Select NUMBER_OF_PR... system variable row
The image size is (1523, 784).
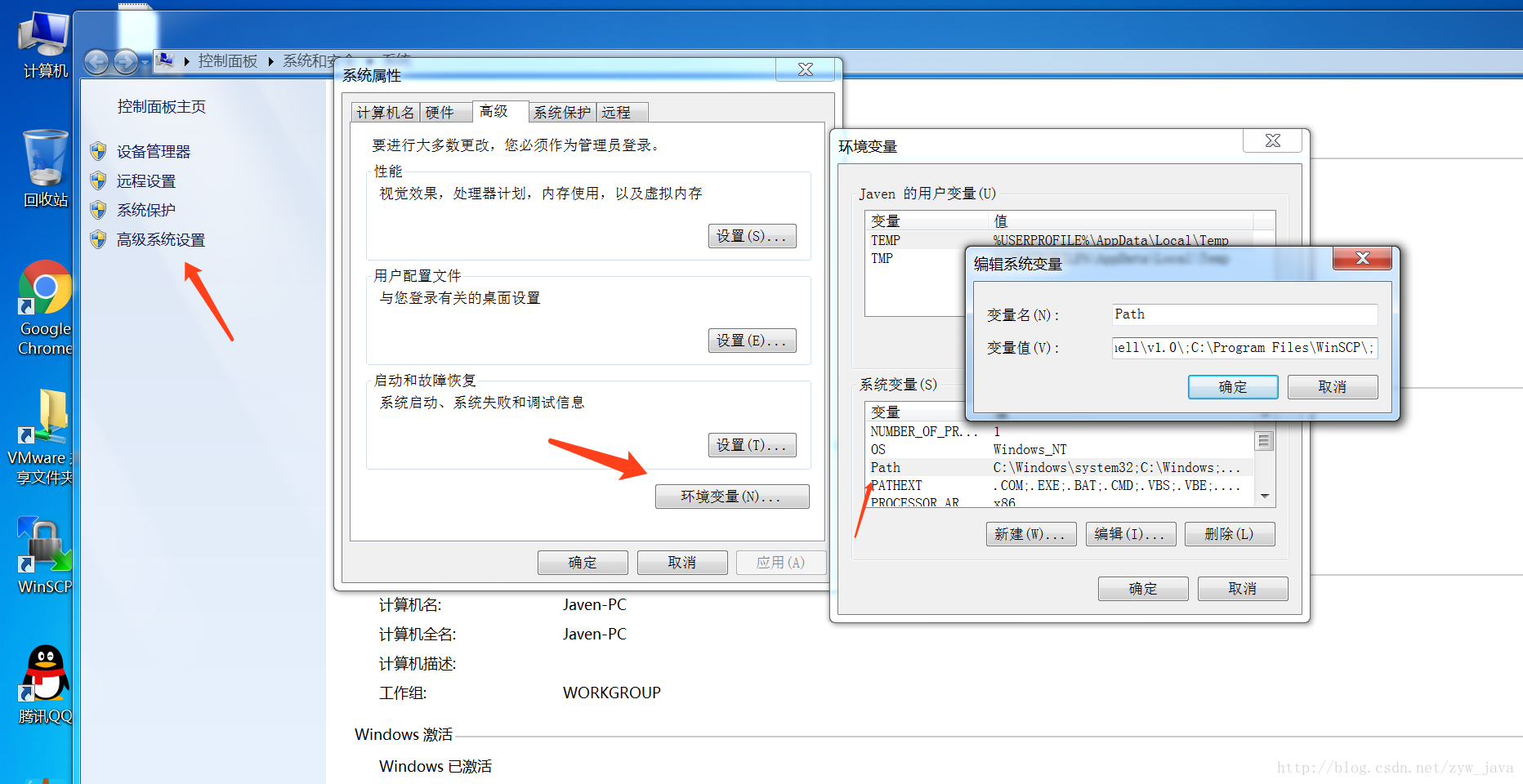[1060, 431]
